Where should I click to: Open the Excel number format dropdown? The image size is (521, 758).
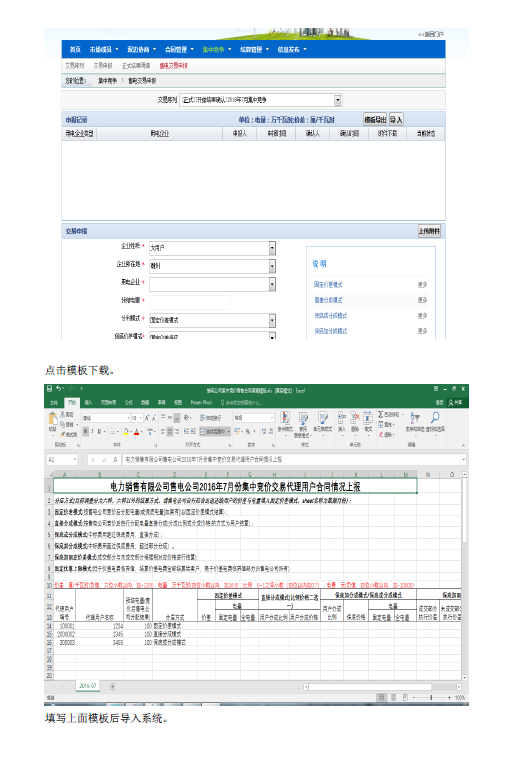click(272, 418)
